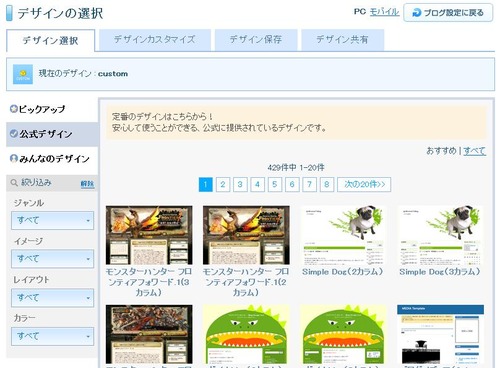Click the star icon beside ピックアップ
Screen dimensions: 500x368
pyautogui.click(x=14, y=109)
